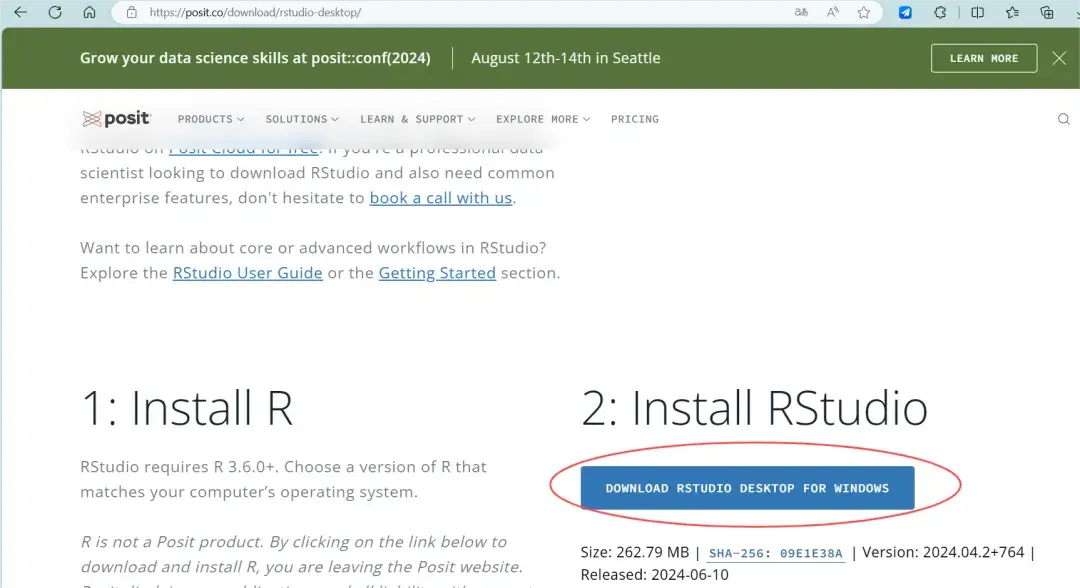Click the browser home icon
Viewport: 1080px width, 588px height.
88,13
